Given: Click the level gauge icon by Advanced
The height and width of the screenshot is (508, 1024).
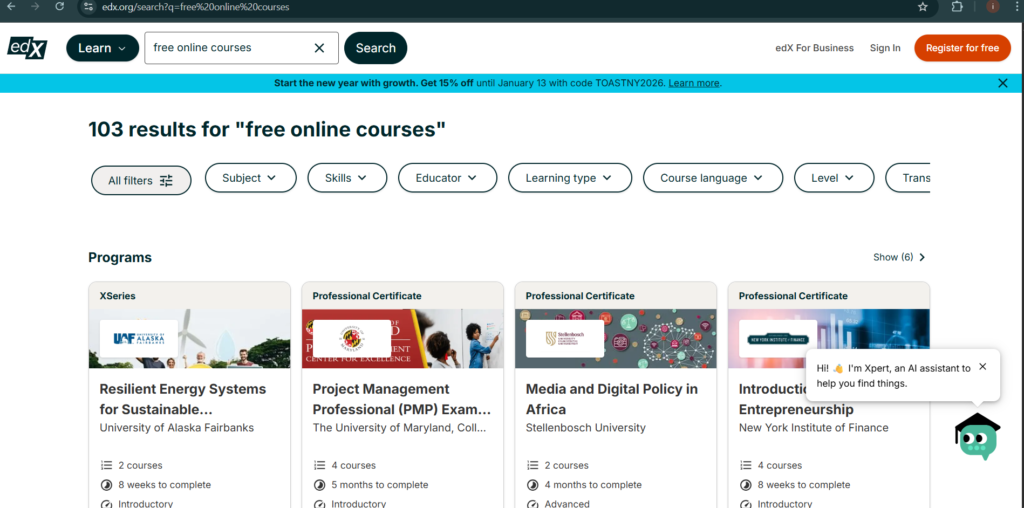Looking at the screenshot, I should (x=532, y=504).
